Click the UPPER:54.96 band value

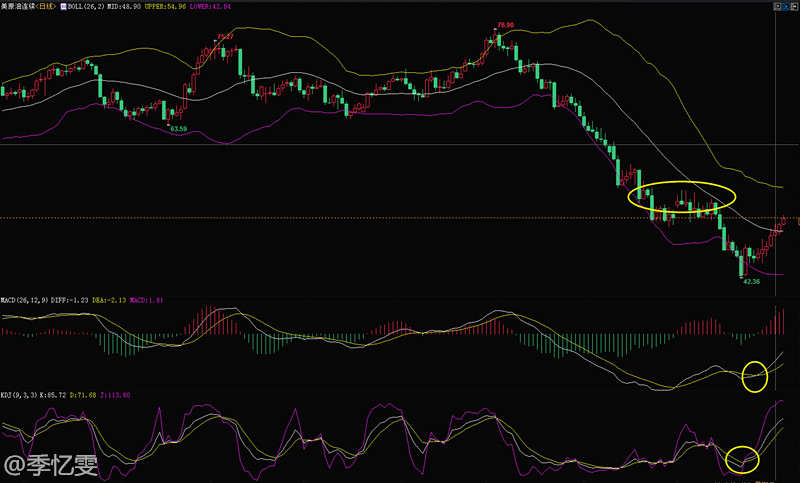click(x=169, y=6)
